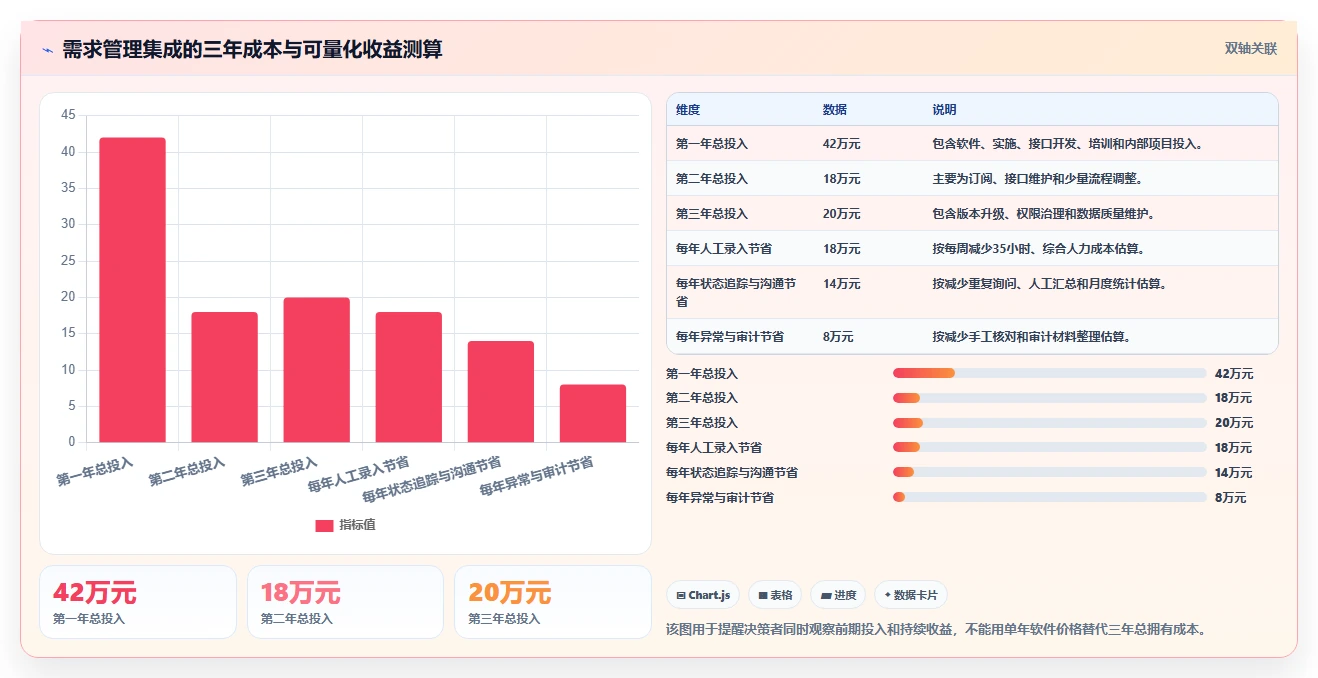The height and width of the screenshot is (678, 1318).
Task: Click the y-axis label 45
Action: (68, 115)
